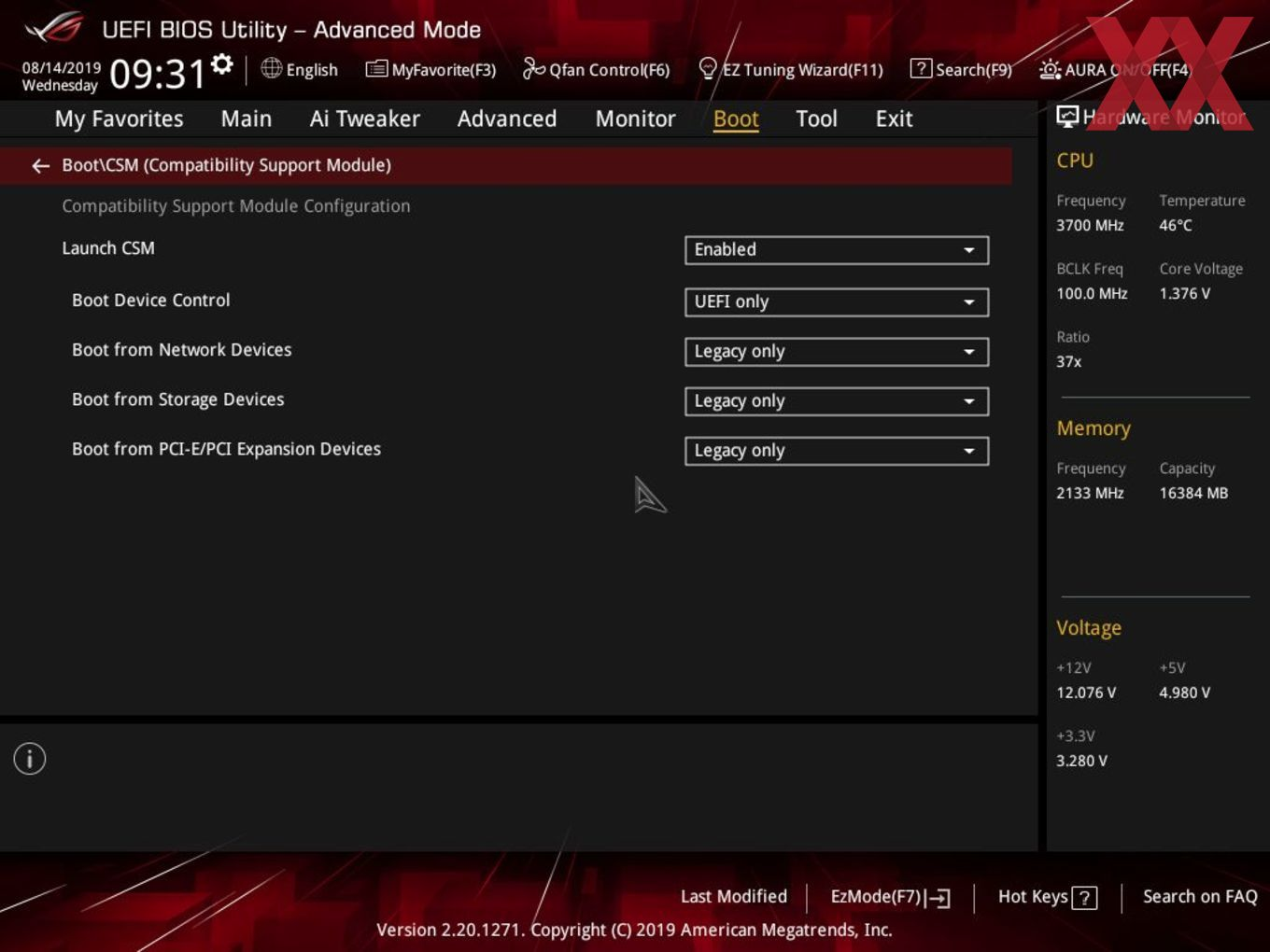This screenshot has width=1270, height=952.
Task: Select Boot from PCI-E/PCI Expansion Devices label
Action: [226, 449]
